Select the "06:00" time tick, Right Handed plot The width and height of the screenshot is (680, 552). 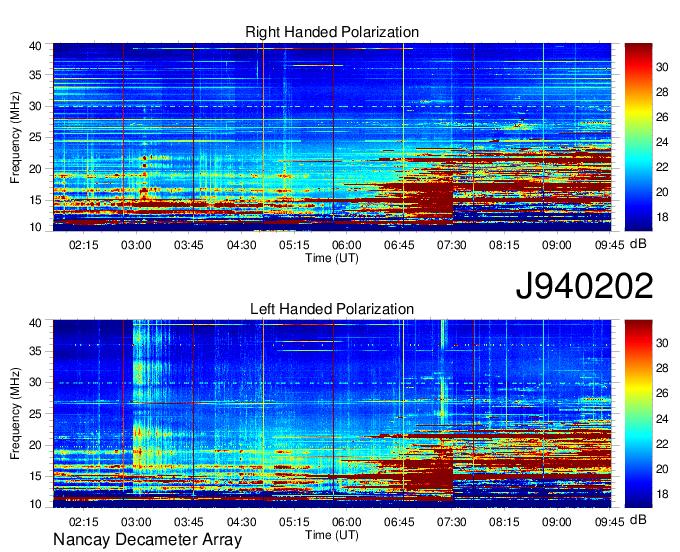(x=347, y=245)
